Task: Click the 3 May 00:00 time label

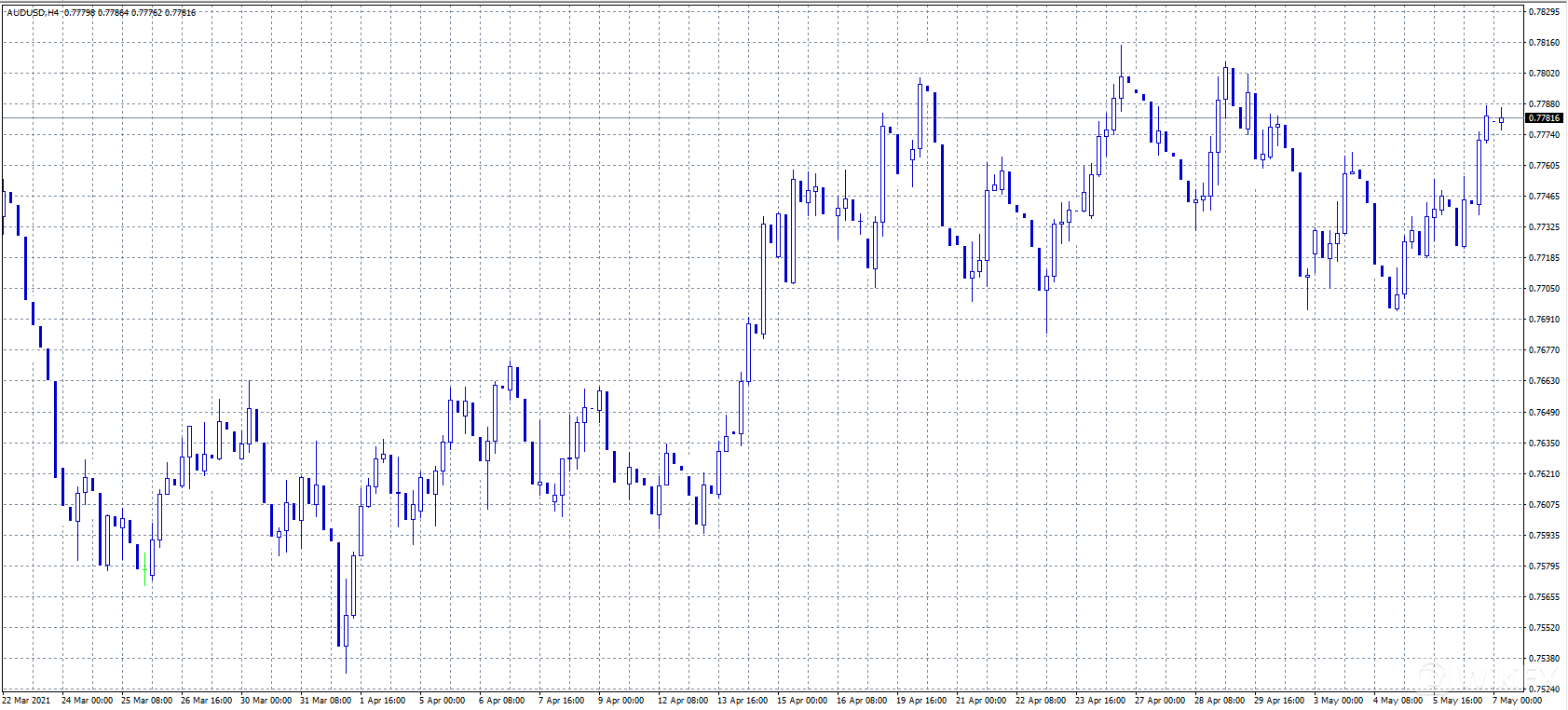Action: tap(1338, 701)
